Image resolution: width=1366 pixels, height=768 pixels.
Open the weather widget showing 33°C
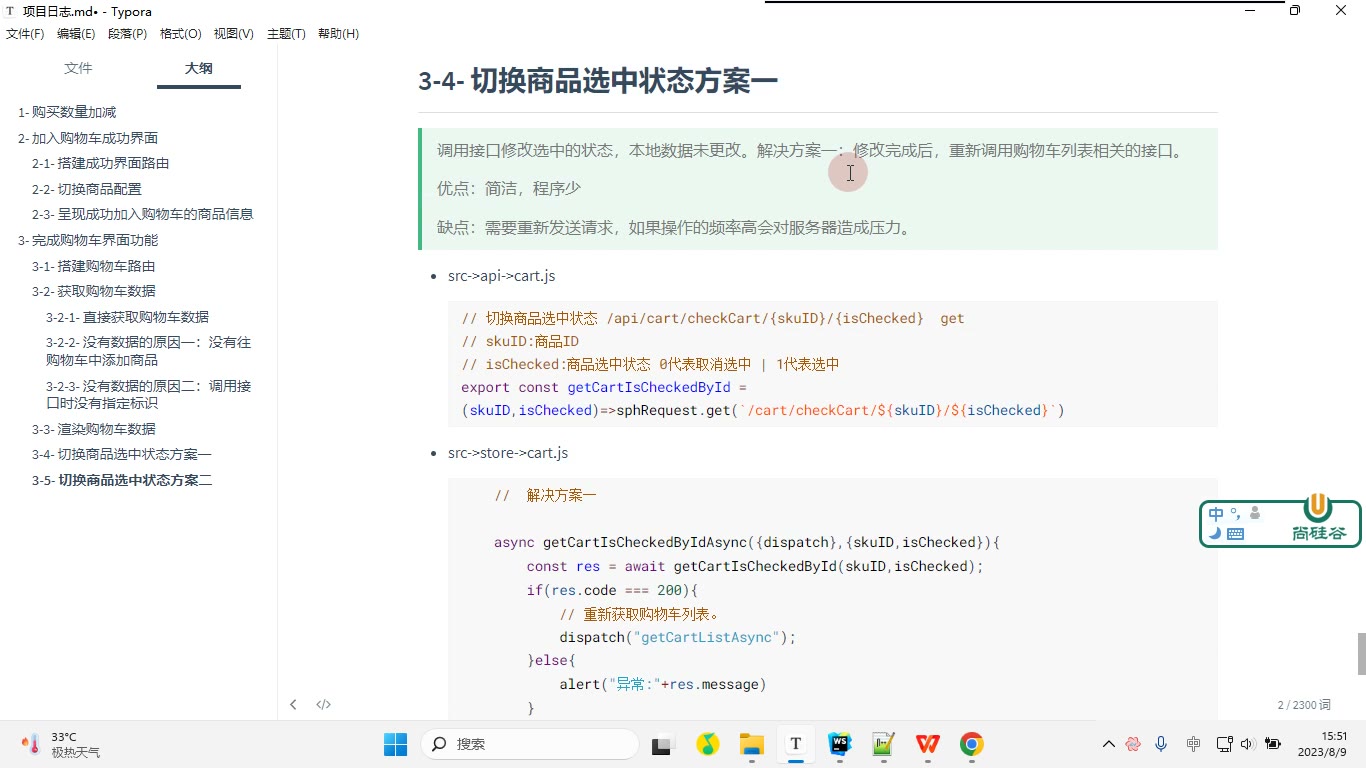pos(62,744)
